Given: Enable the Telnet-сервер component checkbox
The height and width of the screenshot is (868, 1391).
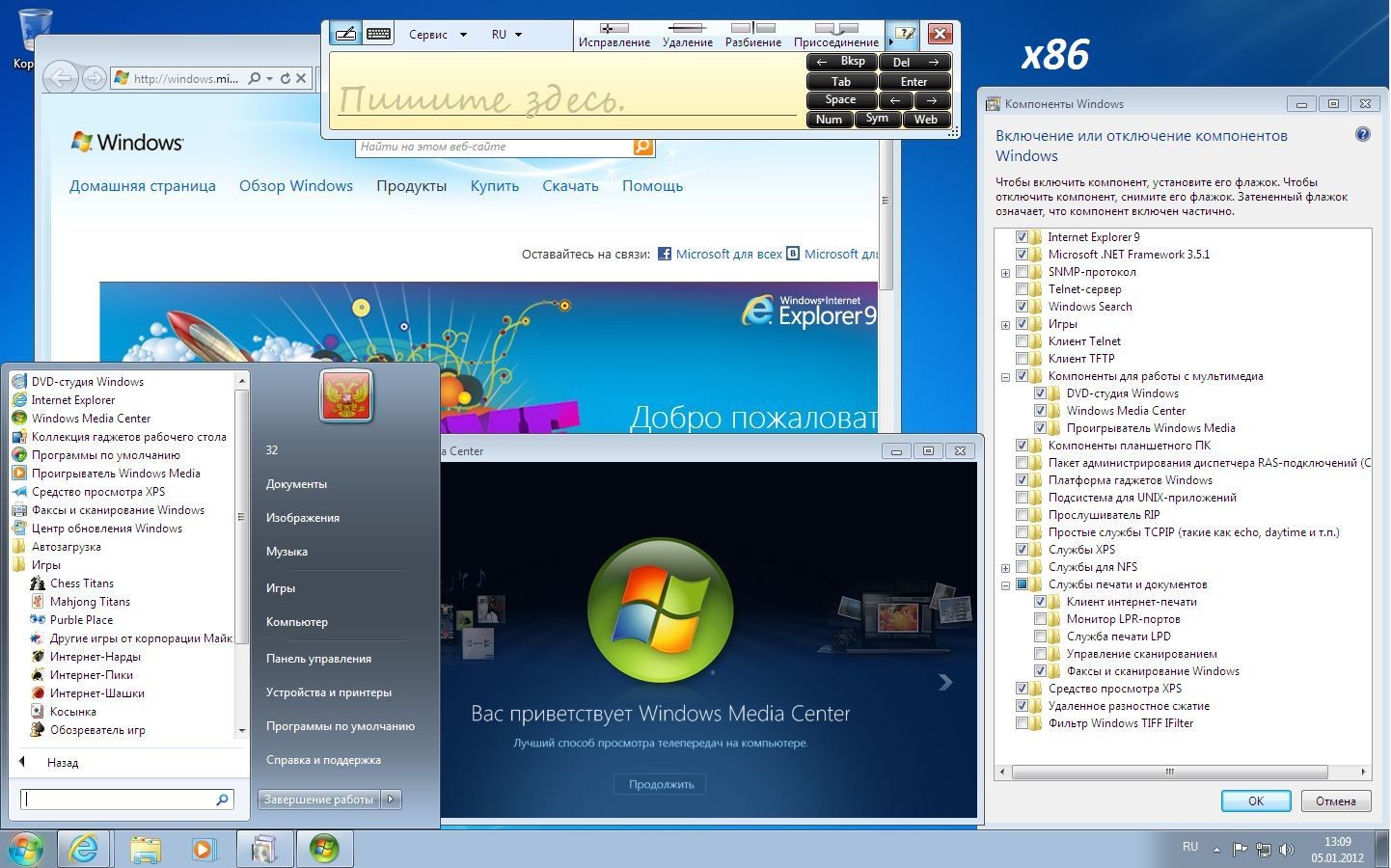Looking at the screenshot, I should point(1023,289).
